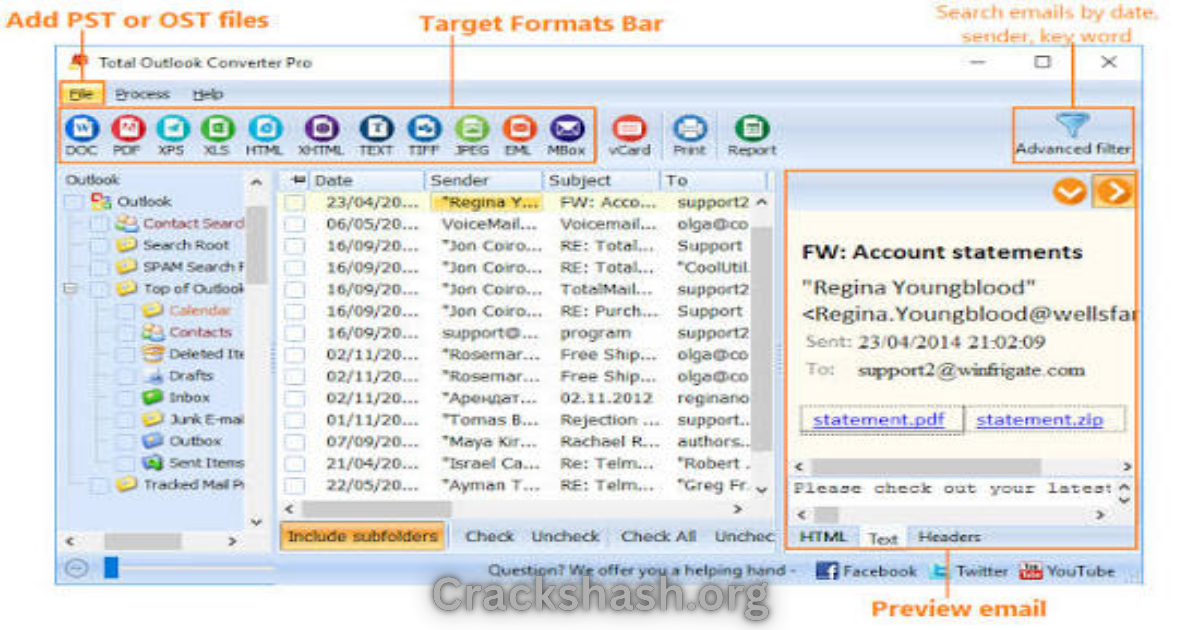Viewport: 1200px width, 630px height.
Task: Click the Sent Items folder icon
Action: click(153, 462)
